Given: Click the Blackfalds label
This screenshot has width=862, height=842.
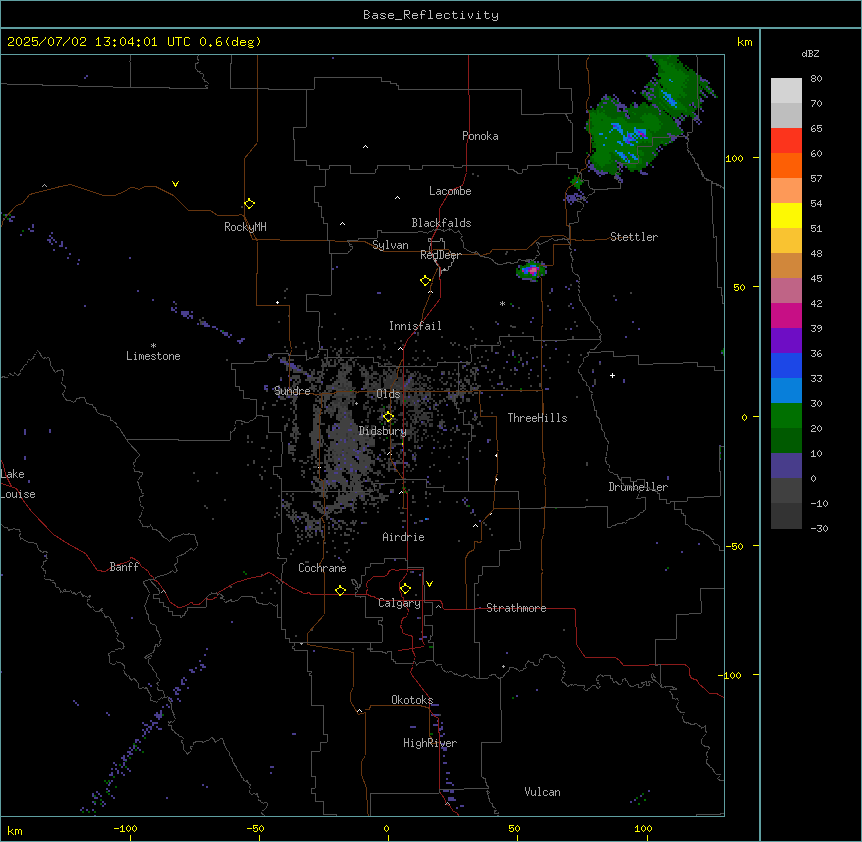Looking at the screenshot, I should (441, 223).
